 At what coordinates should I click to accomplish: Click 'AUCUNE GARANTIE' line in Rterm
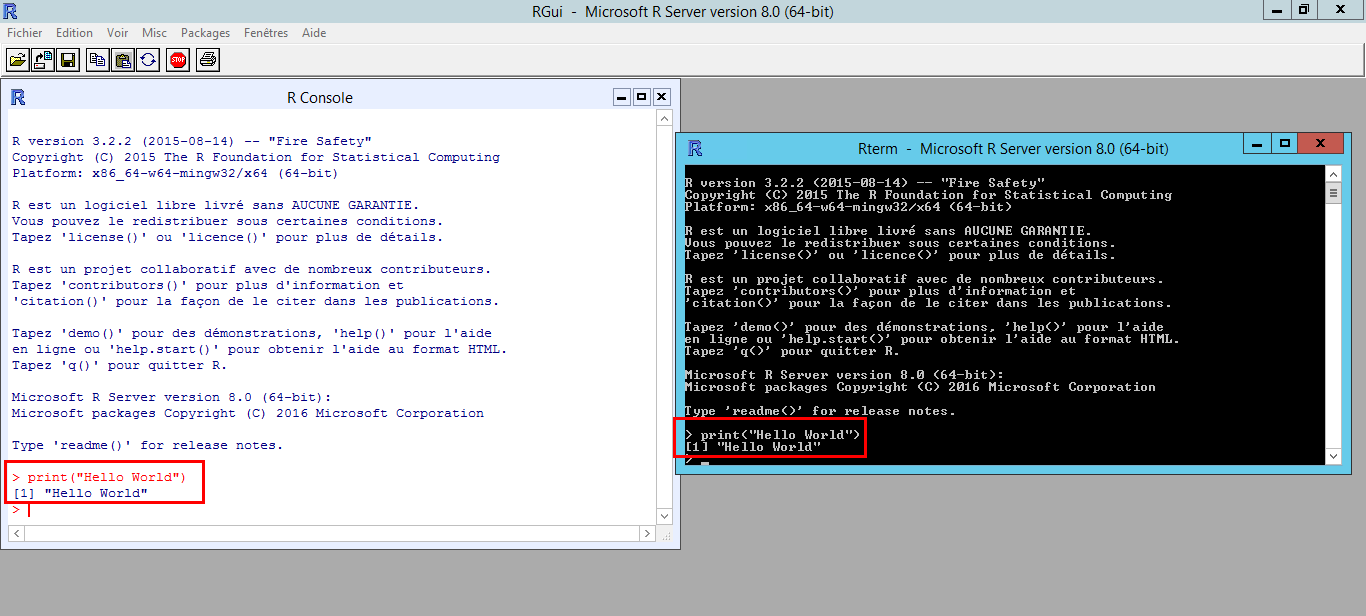[x=888, y=231]
